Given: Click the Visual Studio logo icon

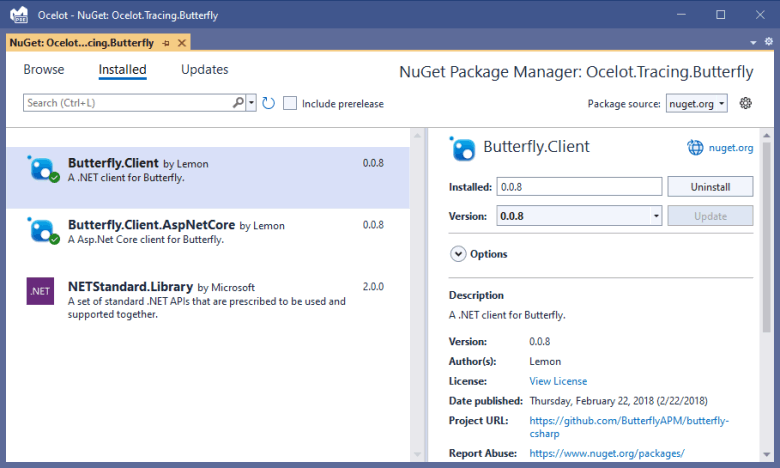Looking at the screenshot, I should click(x=17, y=15).
